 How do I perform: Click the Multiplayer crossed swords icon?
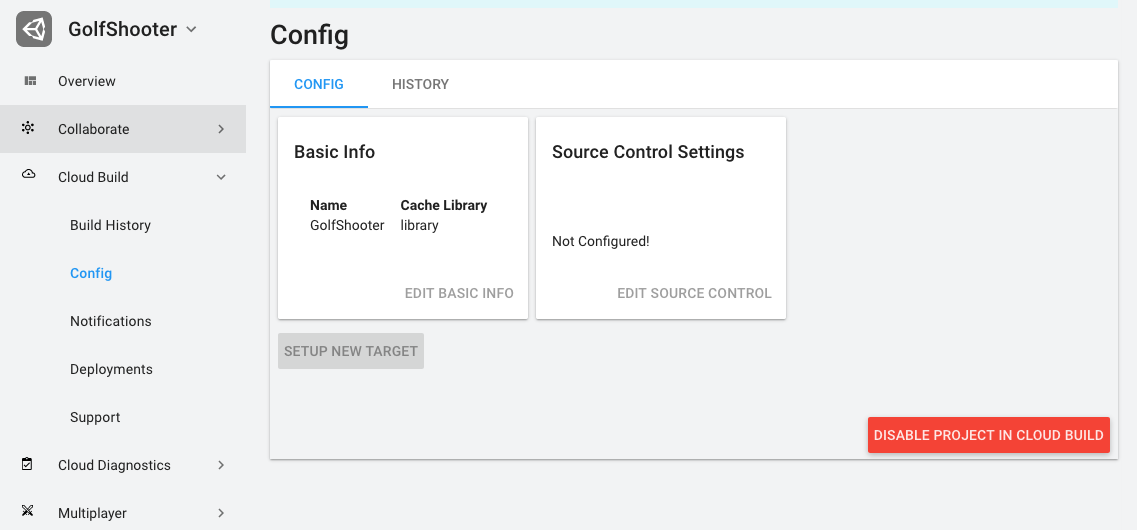click(x=28, y=512)
